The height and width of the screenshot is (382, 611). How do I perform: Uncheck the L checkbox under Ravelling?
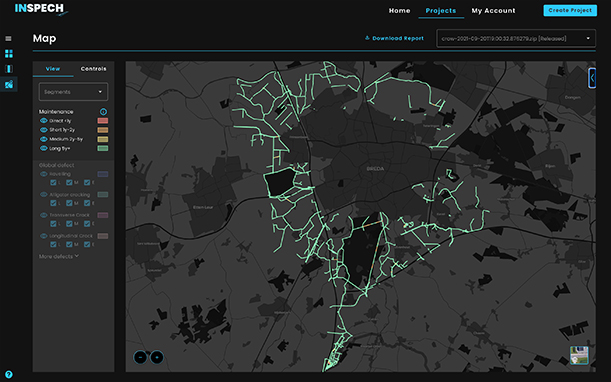click(x=53, y=182)
